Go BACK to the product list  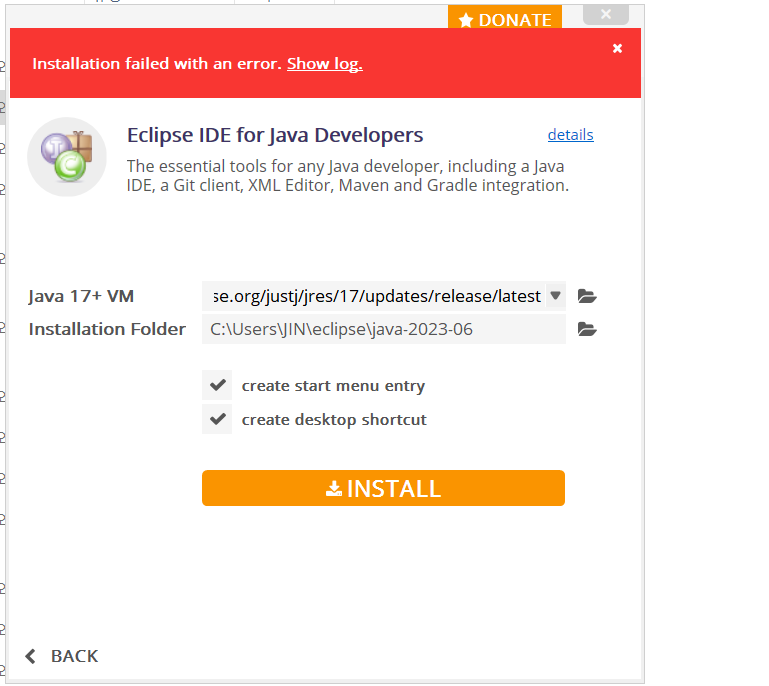pyautogui.click(x=62, y=656)
